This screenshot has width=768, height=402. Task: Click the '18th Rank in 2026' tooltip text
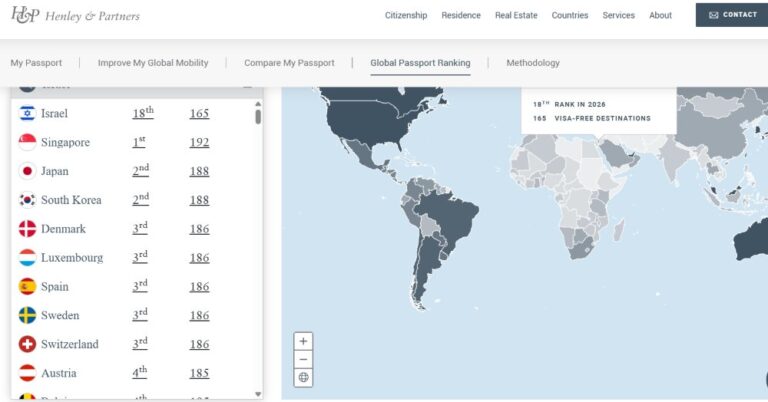pos(569,104)
